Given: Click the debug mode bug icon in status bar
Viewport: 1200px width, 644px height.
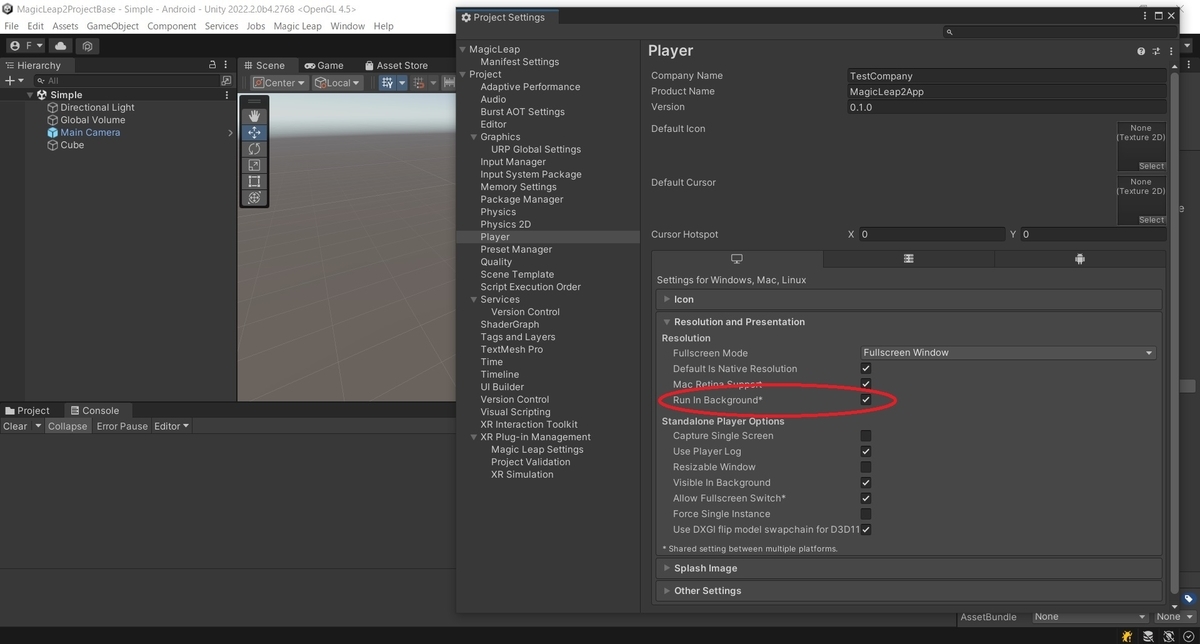Looking at the screenshot, I should click(x=1127, y=636).
